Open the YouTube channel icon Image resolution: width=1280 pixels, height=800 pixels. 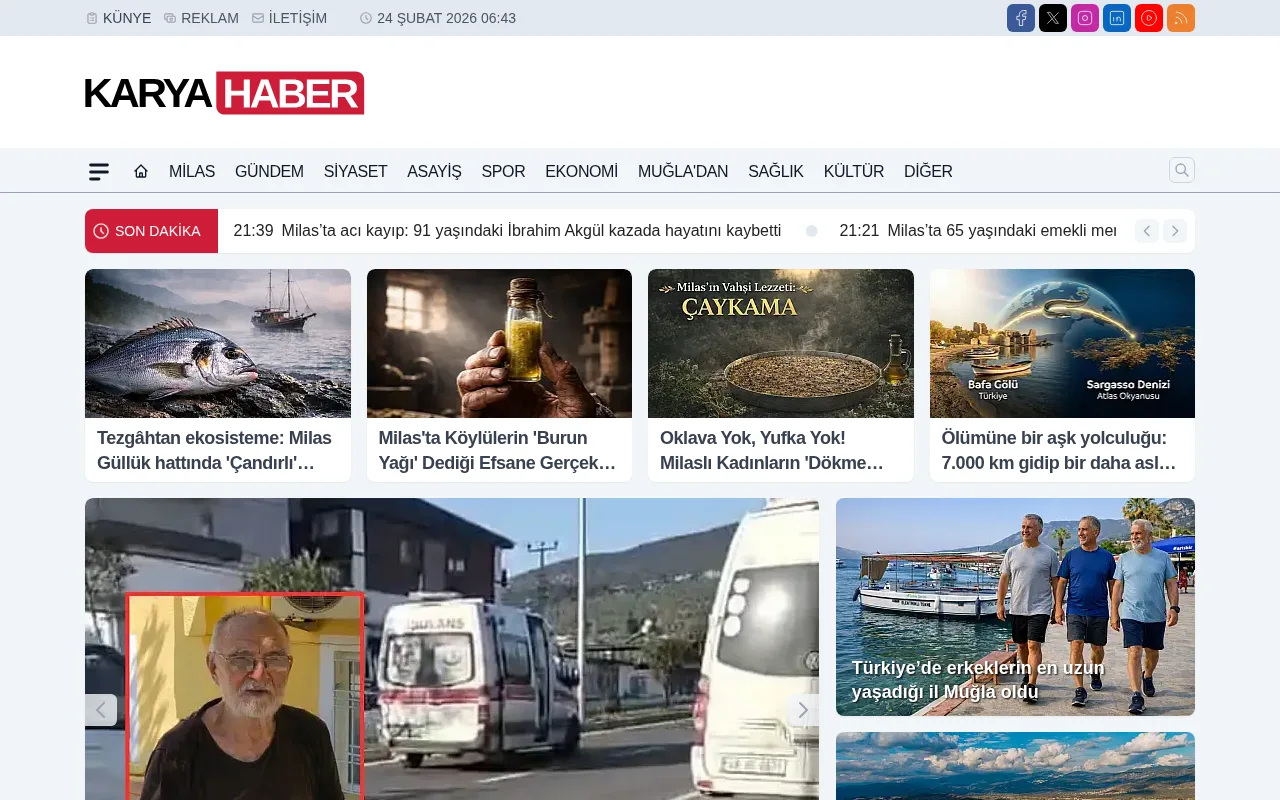point(1148,18)
